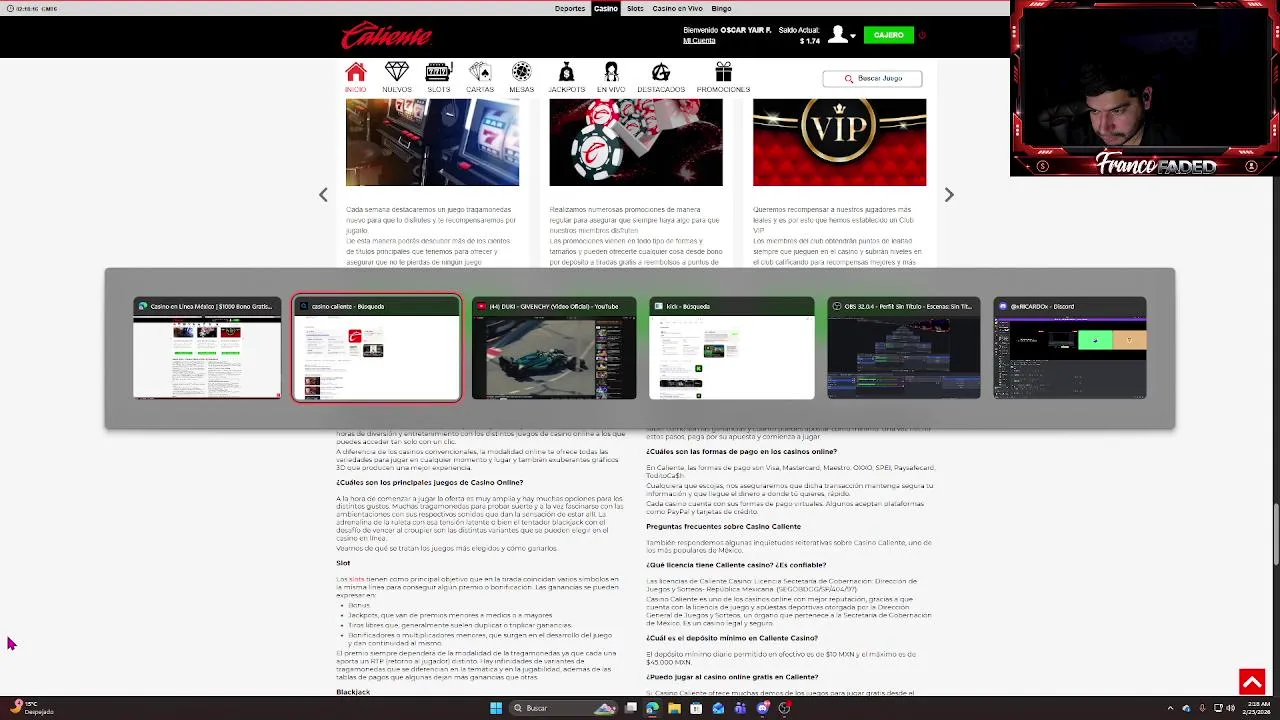Image resolution: width=1280 pixels, height=720 pixels.
Task: Click the casino chips promotion image
Action: [636, 142]
